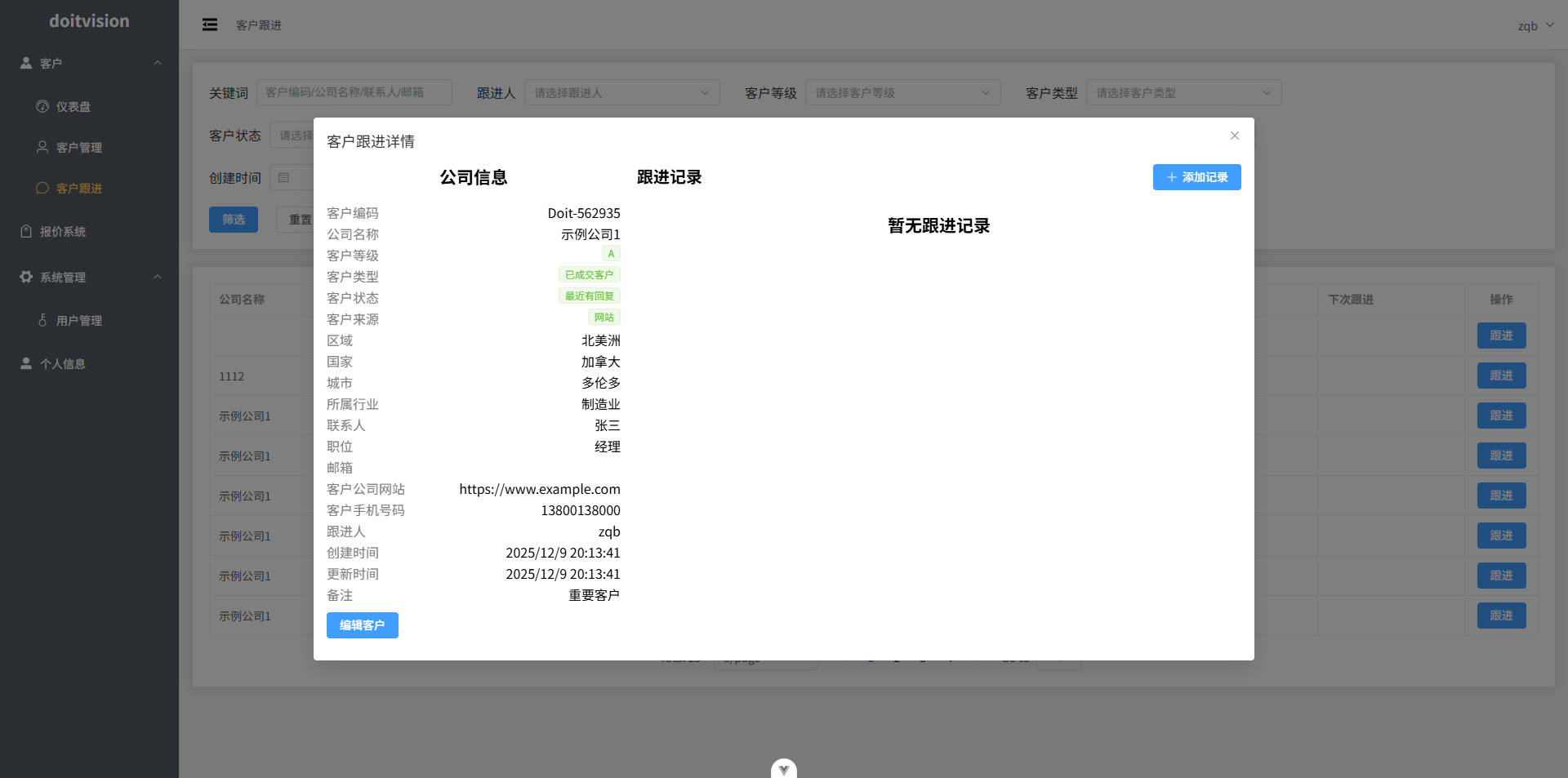Click the grade A tag
The width and height of the screenshot is (1568, 778).
(x=611, y=254)
